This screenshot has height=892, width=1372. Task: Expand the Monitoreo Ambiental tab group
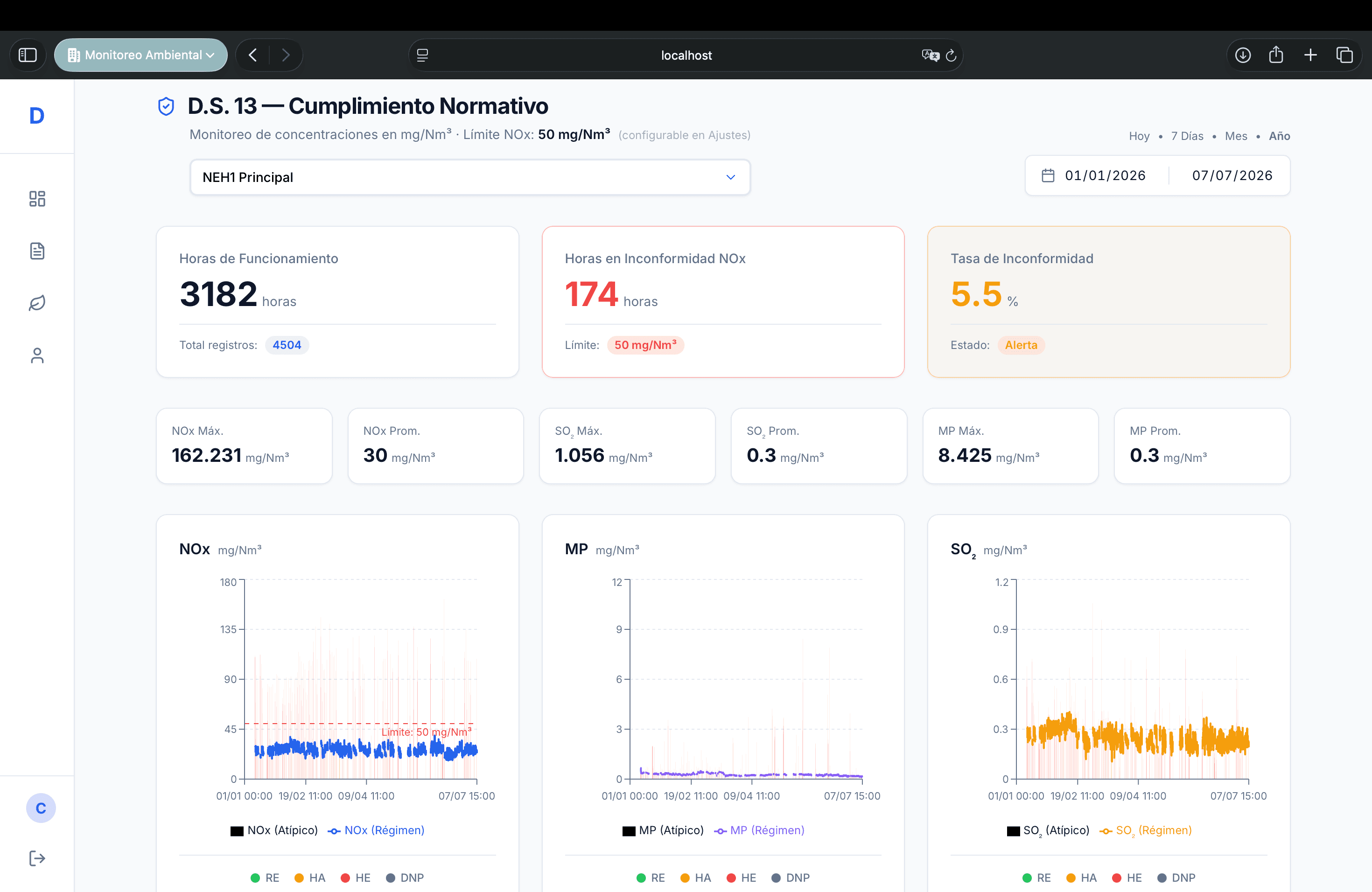140,56
